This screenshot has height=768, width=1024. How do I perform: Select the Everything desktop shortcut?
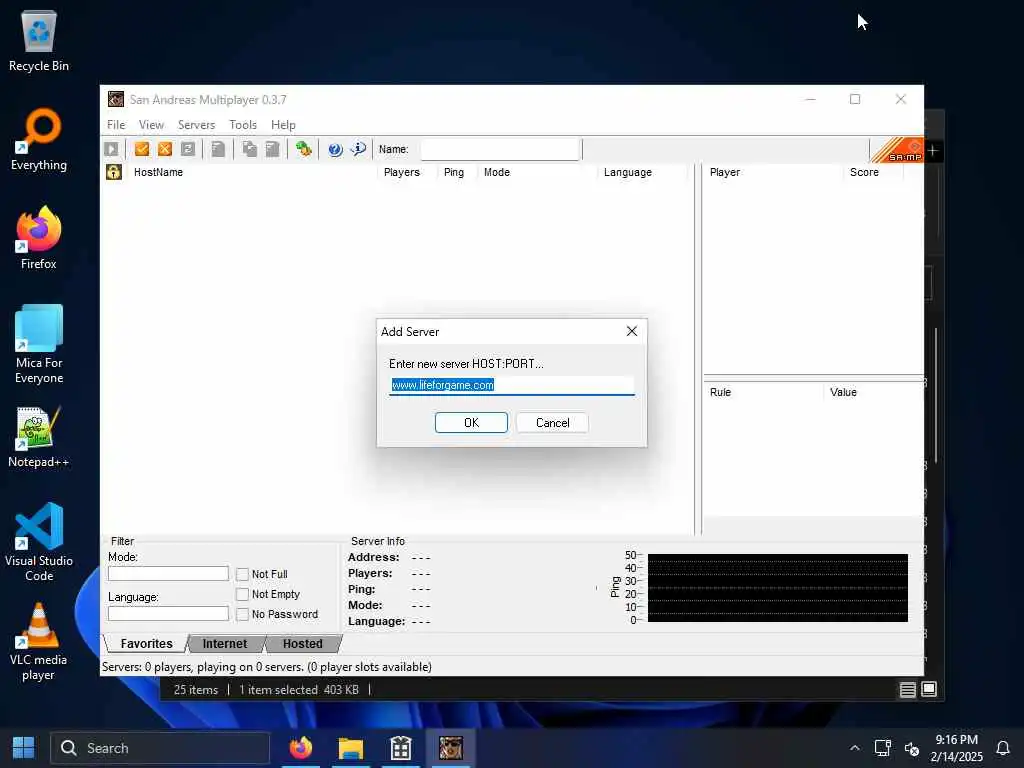(39, 140)
